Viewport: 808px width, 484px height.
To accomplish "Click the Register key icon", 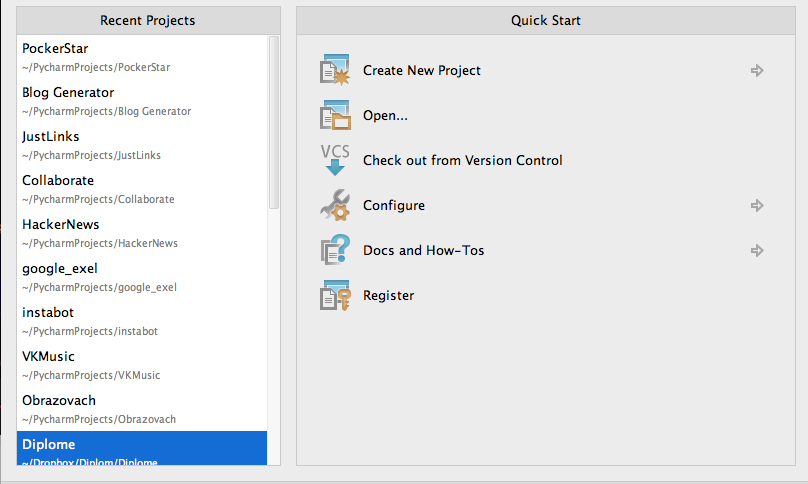I will (335, 295).
